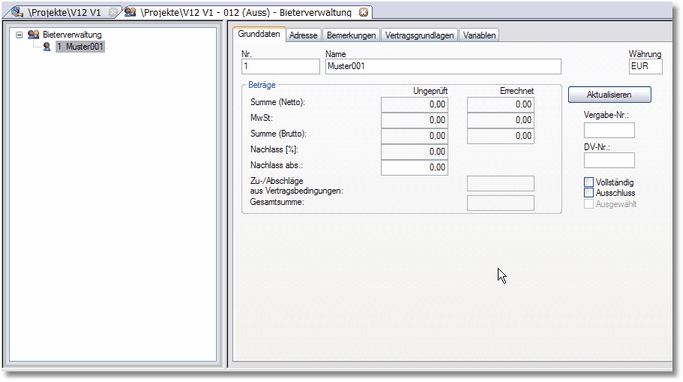Click the Aktualisieren button

609,95
